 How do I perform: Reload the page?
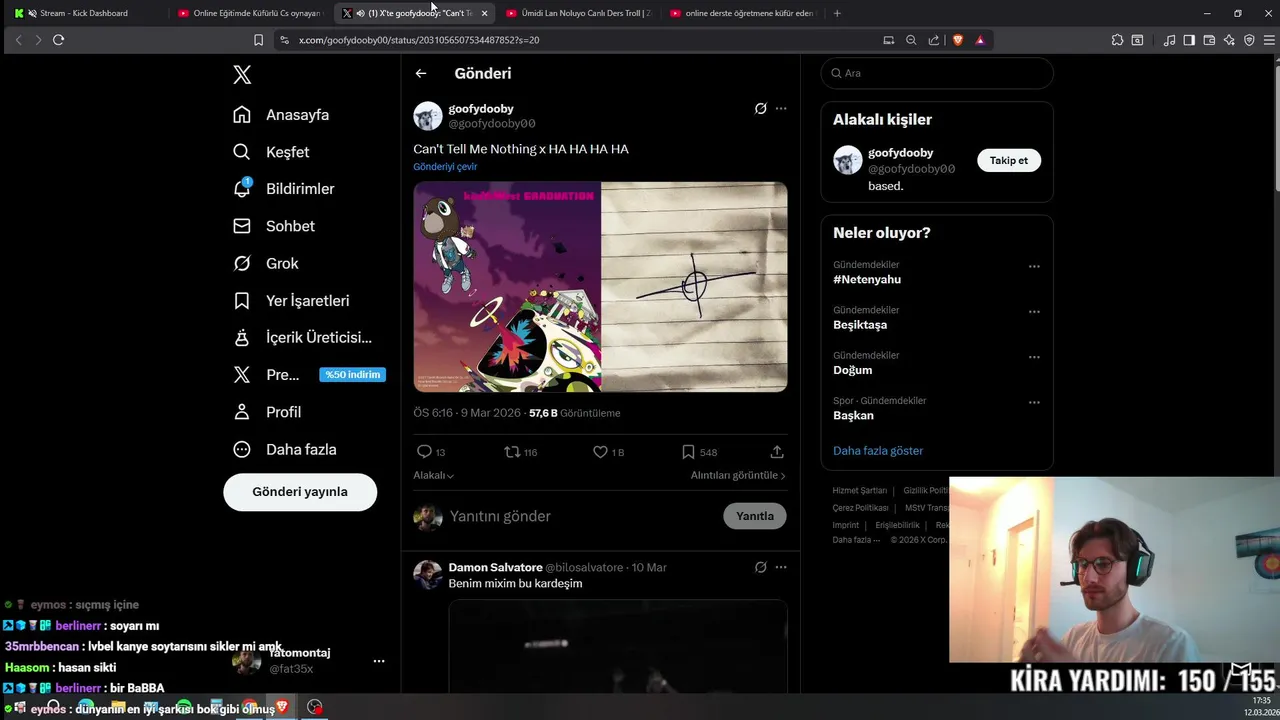tap(58, 40)
